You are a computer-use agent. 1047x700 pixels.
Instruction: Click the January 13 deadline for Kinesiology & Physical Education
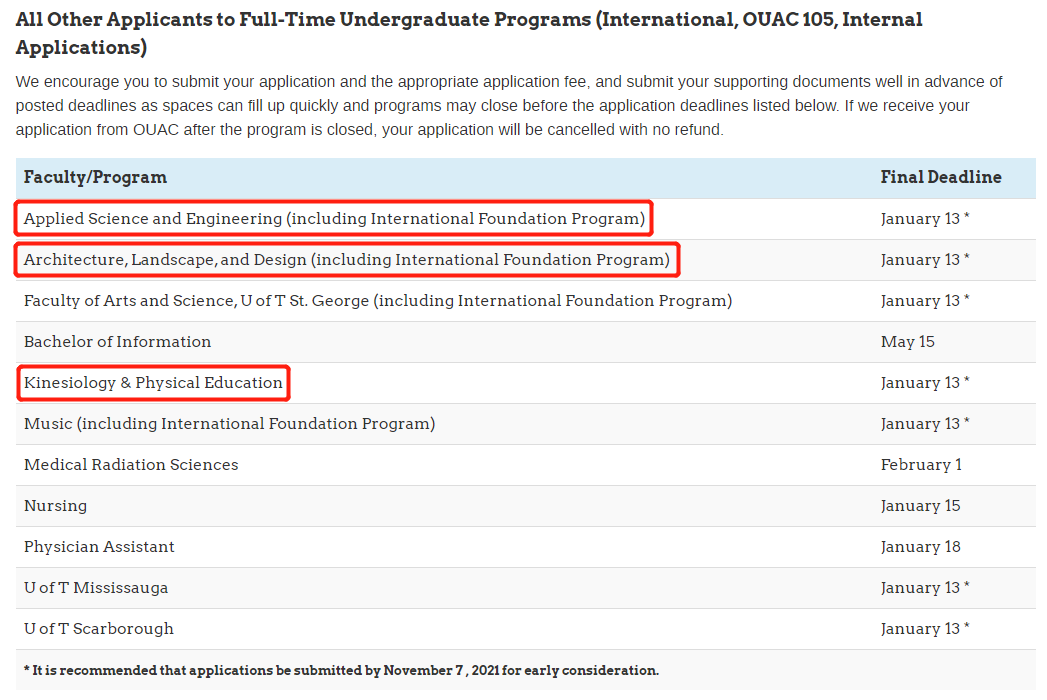coord(925,383)
